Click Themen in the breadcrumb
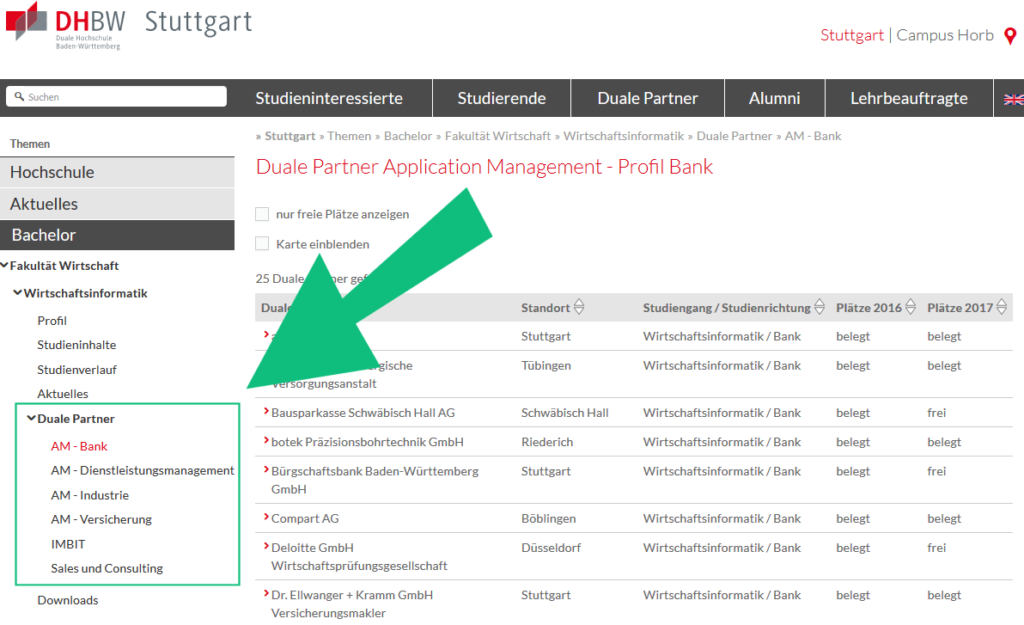This screenshot has height=625, width=1024. point(349,136)
